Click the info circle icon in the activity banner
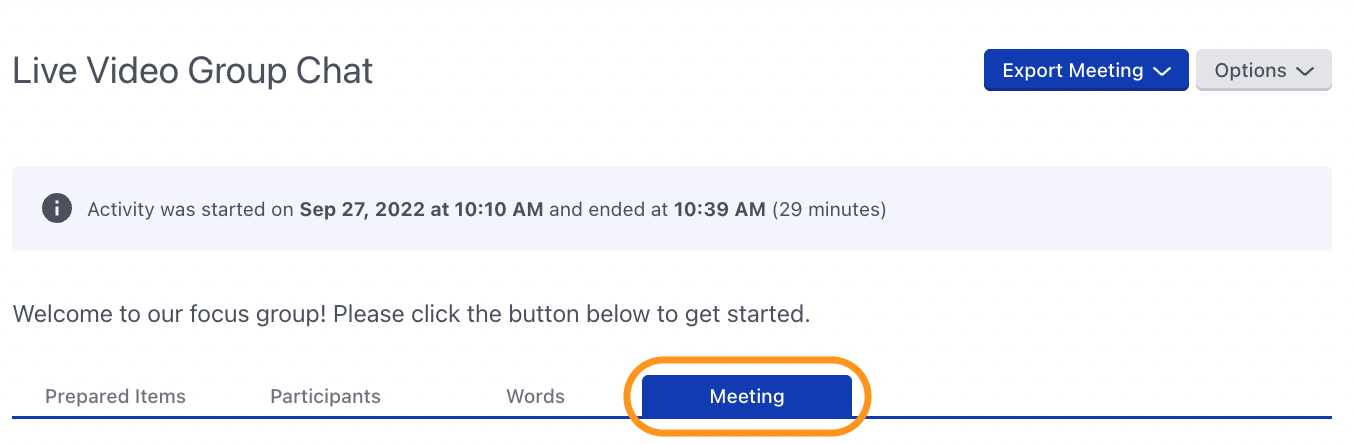This screenshot has height=444, width=1354. (57, 209)
